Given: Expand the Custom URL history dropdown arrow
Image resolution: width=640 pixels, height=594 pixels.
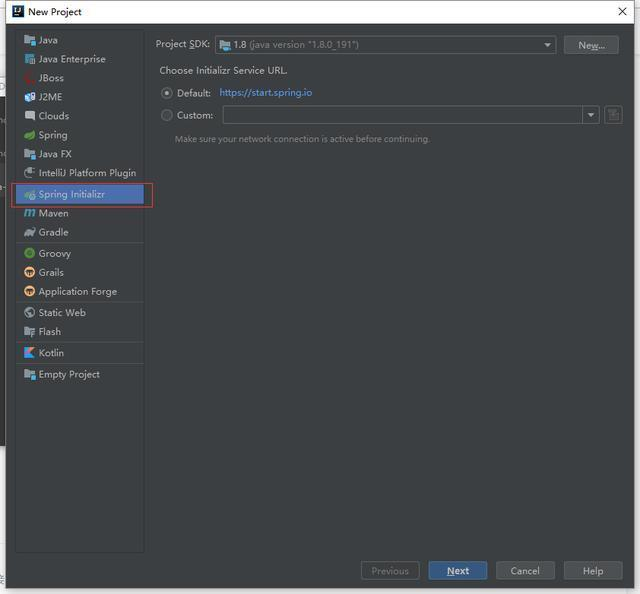Looking at the screenshot, I should point(591,115).
